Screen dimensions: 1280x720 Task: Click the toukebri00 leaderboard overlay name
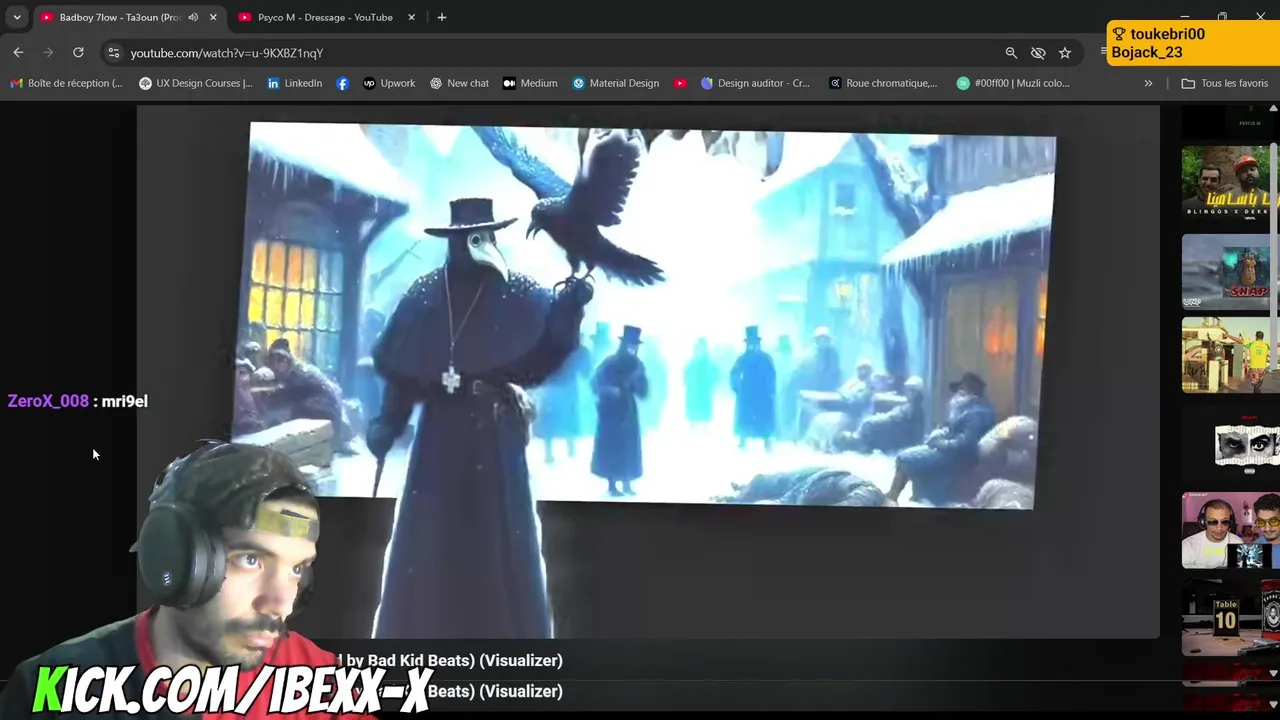point(1167,34)
